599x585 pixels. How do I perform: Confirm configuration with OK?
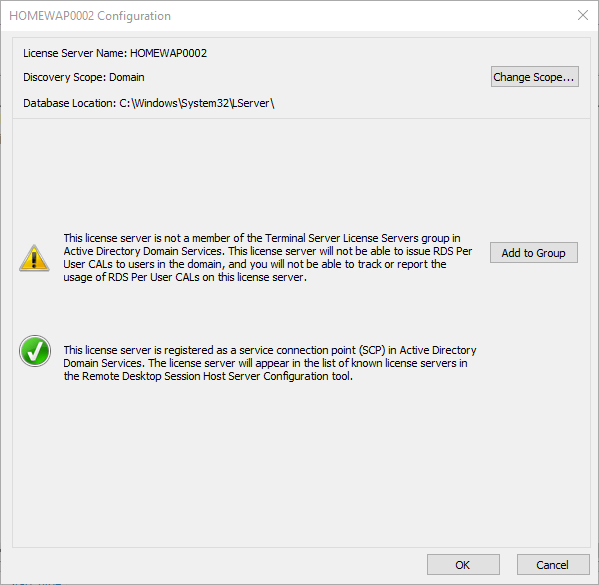click(x=463, y=564)
